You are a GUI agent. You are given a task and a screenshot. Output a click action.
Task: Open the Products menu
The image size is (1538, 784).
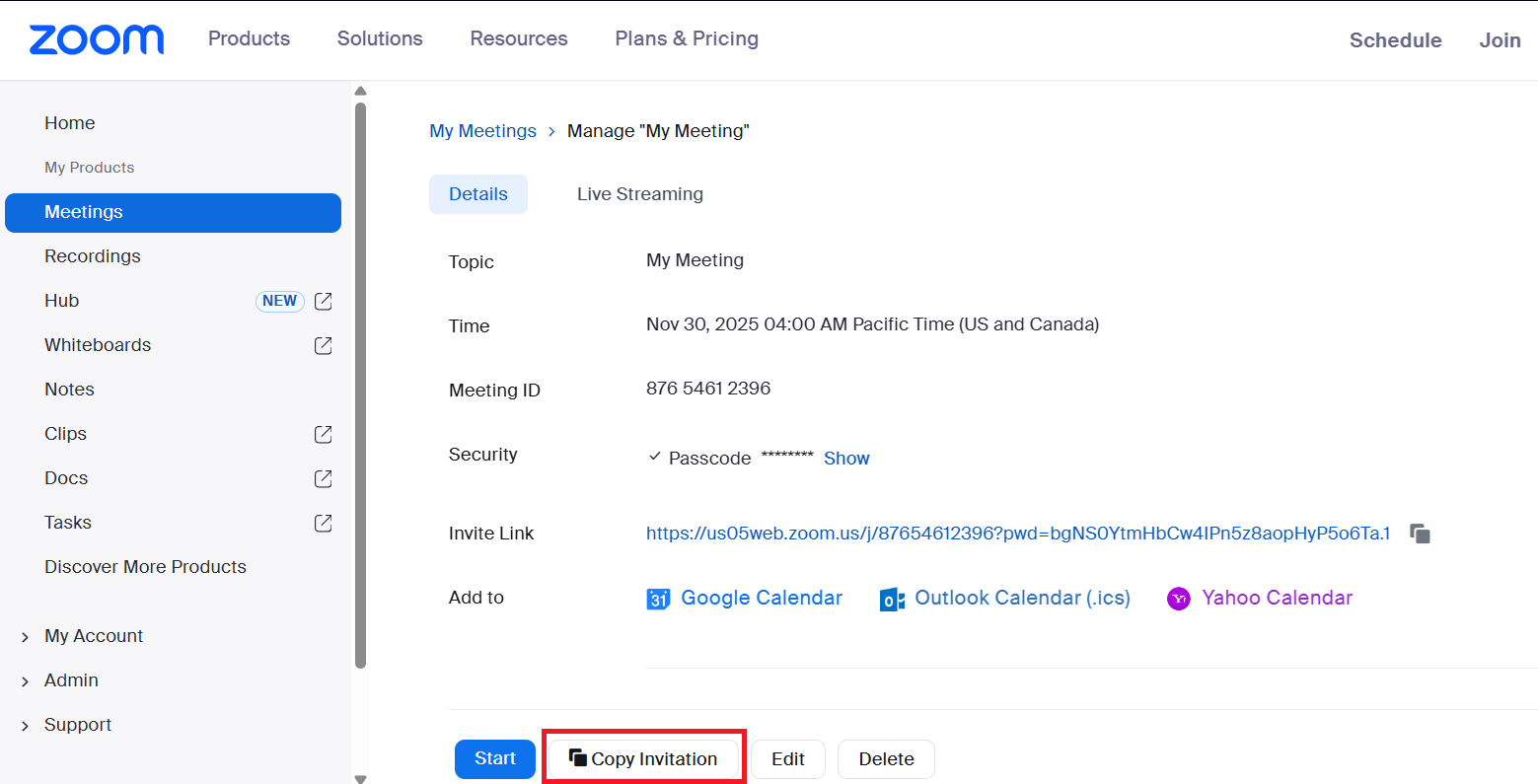click(249, 38)
